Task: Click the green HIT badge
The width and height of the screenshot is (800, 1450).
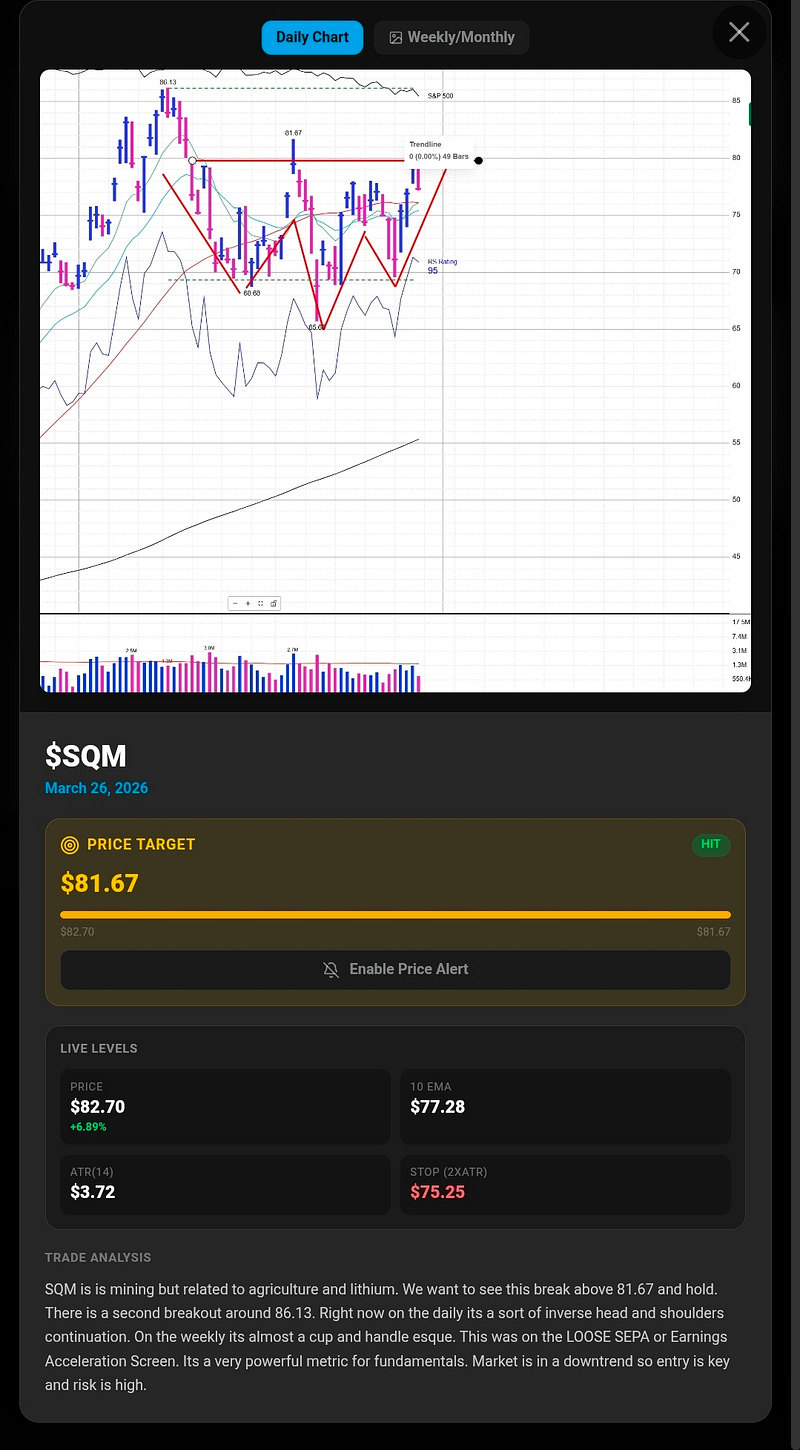Action: click(711, 844)
